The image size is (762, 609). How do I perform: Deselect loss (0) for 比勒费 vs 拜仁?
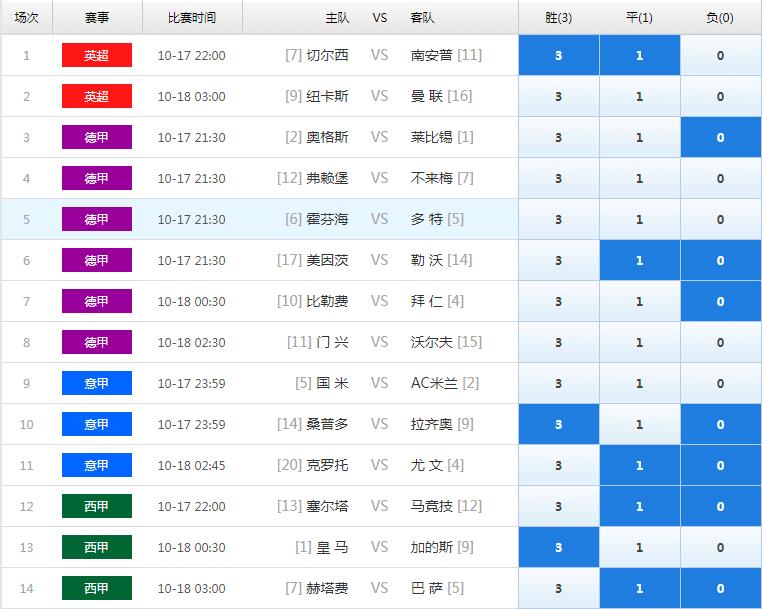coord(721,301)
